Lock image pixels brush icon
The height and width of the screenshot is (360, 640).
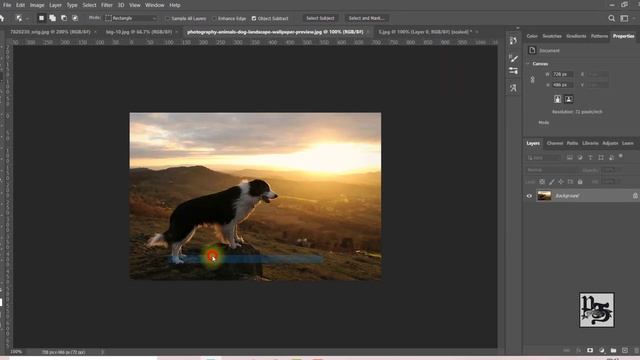coord(551,182)
